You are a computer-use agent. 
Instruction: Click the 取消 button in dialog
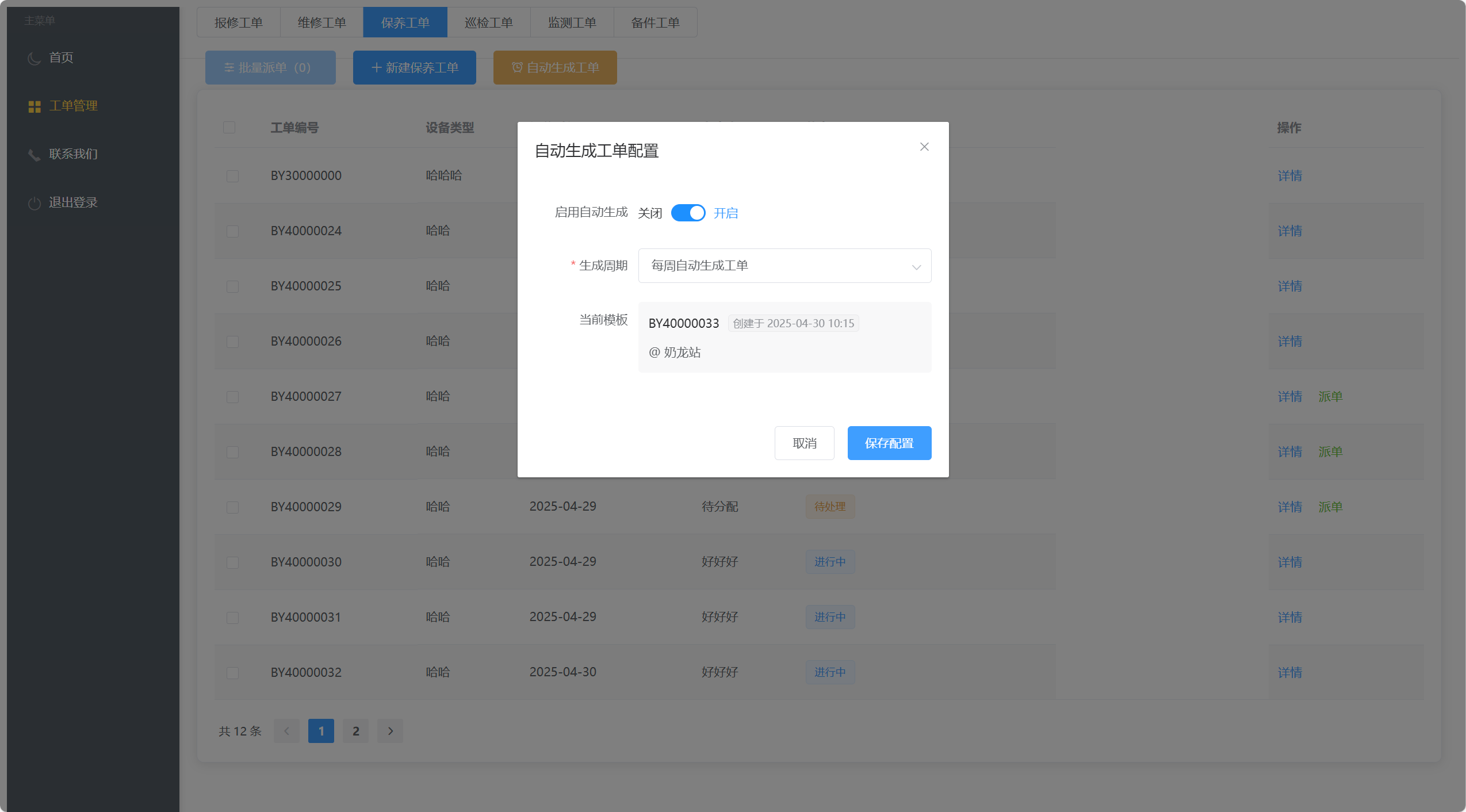click(x=804, y=443)
